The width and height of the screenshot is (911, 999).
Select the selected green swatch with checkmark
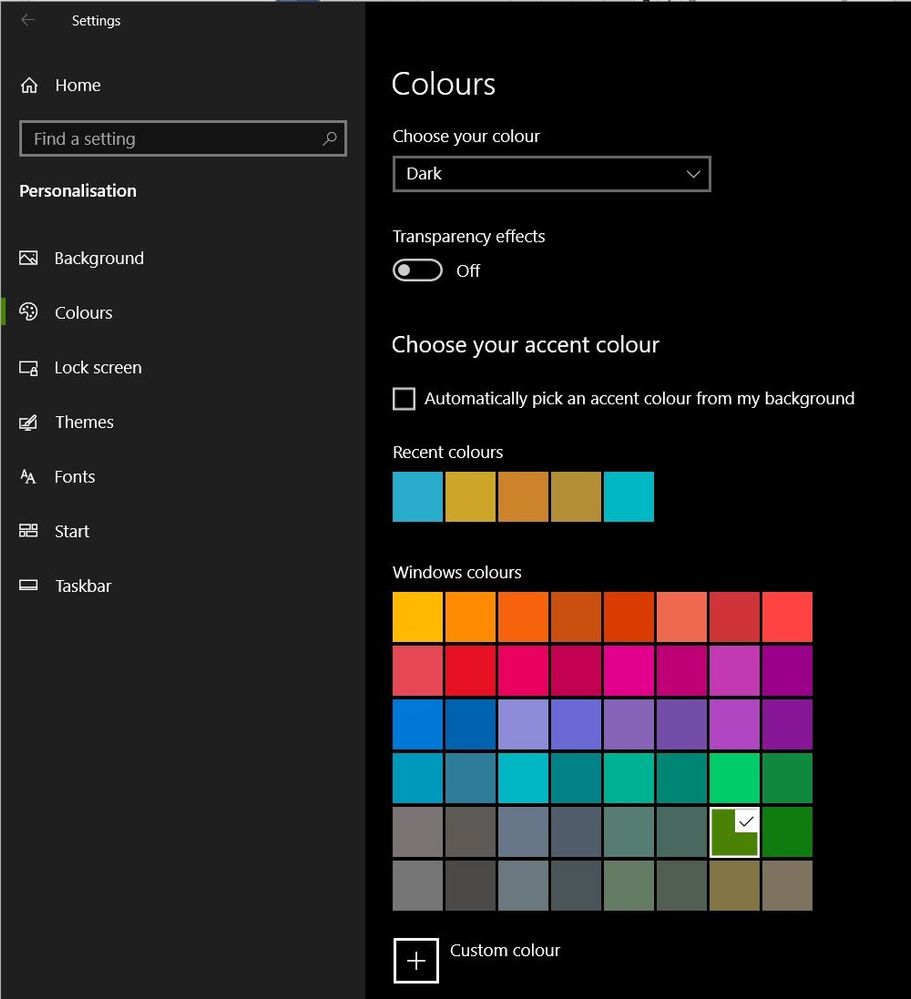[734, 832]
